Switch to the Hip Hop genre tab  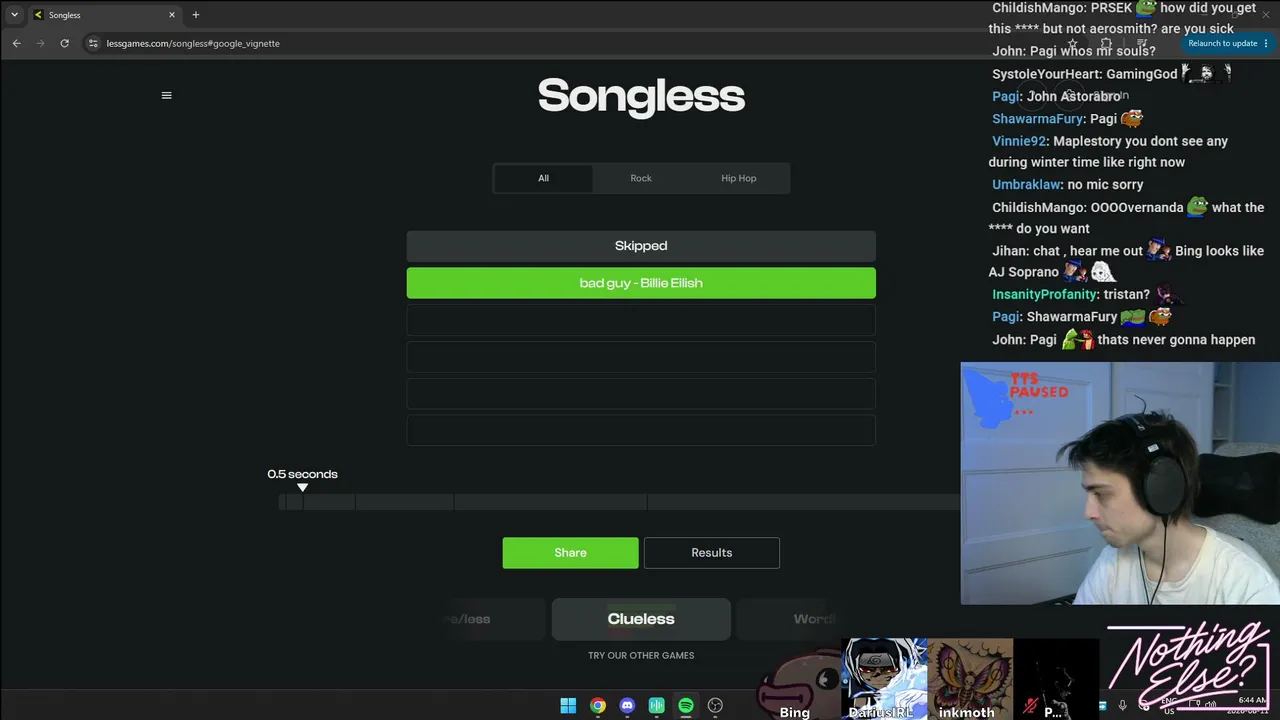tap(739, 178)
